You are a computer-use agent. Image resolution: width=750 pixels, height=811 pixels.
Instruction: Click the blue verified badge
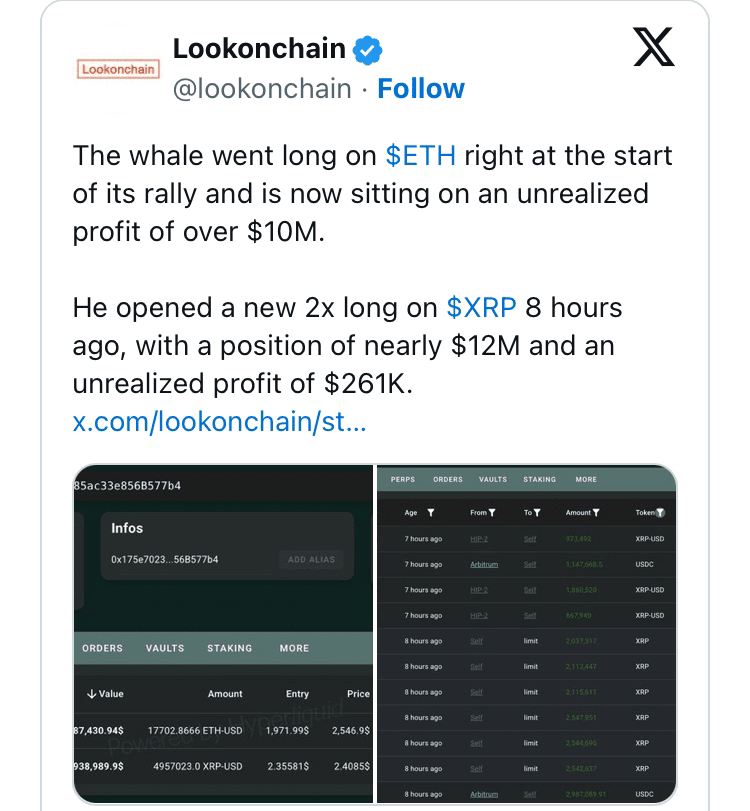(x=368, y=48)
